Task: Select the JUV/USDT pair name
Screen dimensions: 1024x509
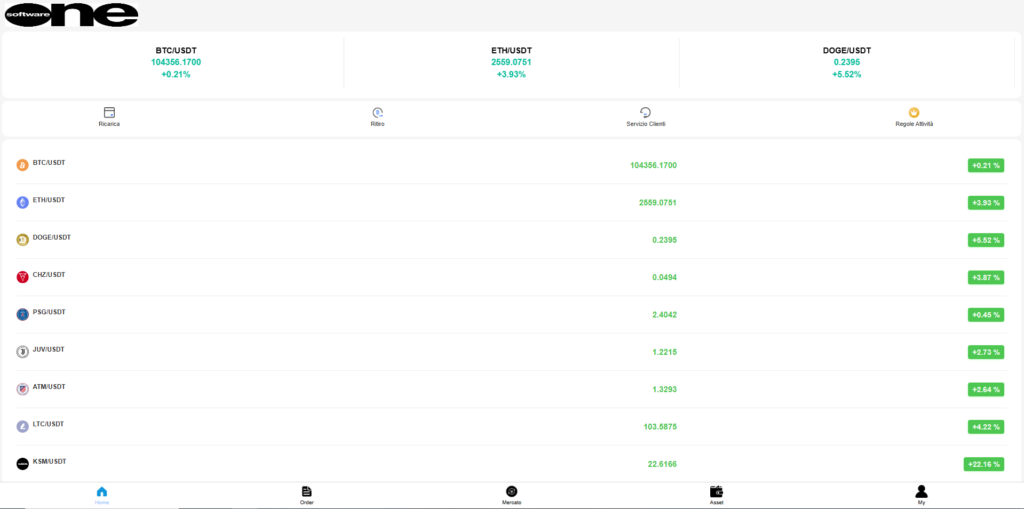Action: (49, 349)
